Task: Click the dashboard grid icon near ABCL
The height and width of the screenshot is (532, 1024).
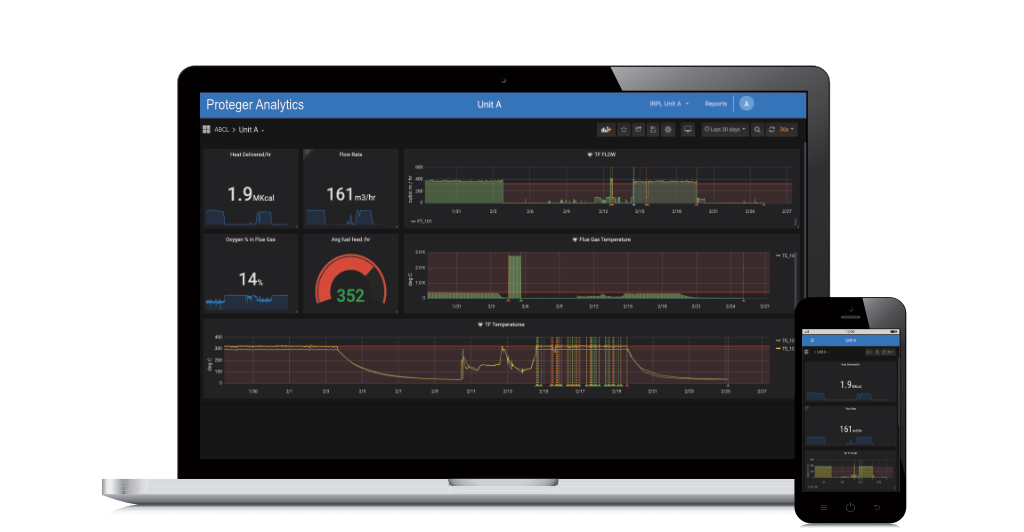Action: 207,130
